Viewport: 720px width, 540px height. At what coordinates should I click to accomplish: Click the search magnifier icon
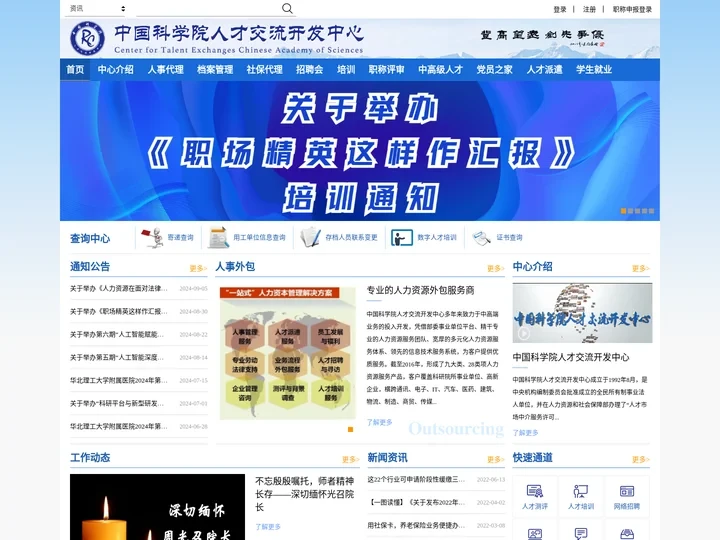coord(287,8)
